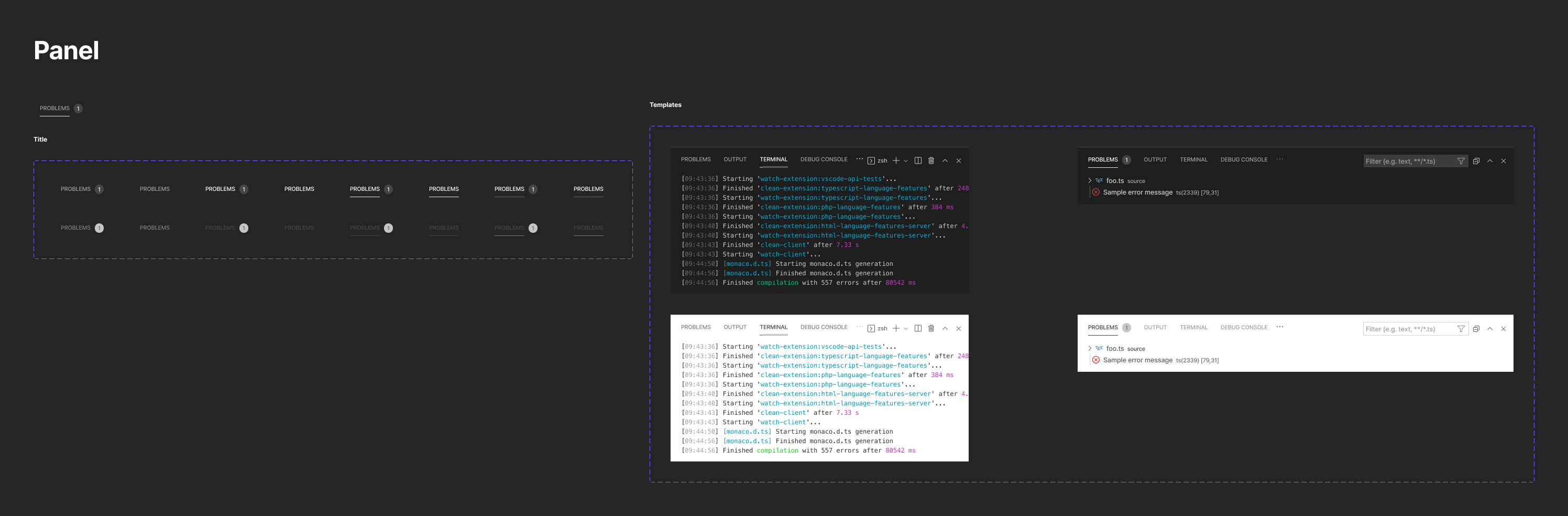Viewport: 1568px width, 516px height.
Task: Click red error icon beside dark Sample error message
Action: [x=1095, y=192]
